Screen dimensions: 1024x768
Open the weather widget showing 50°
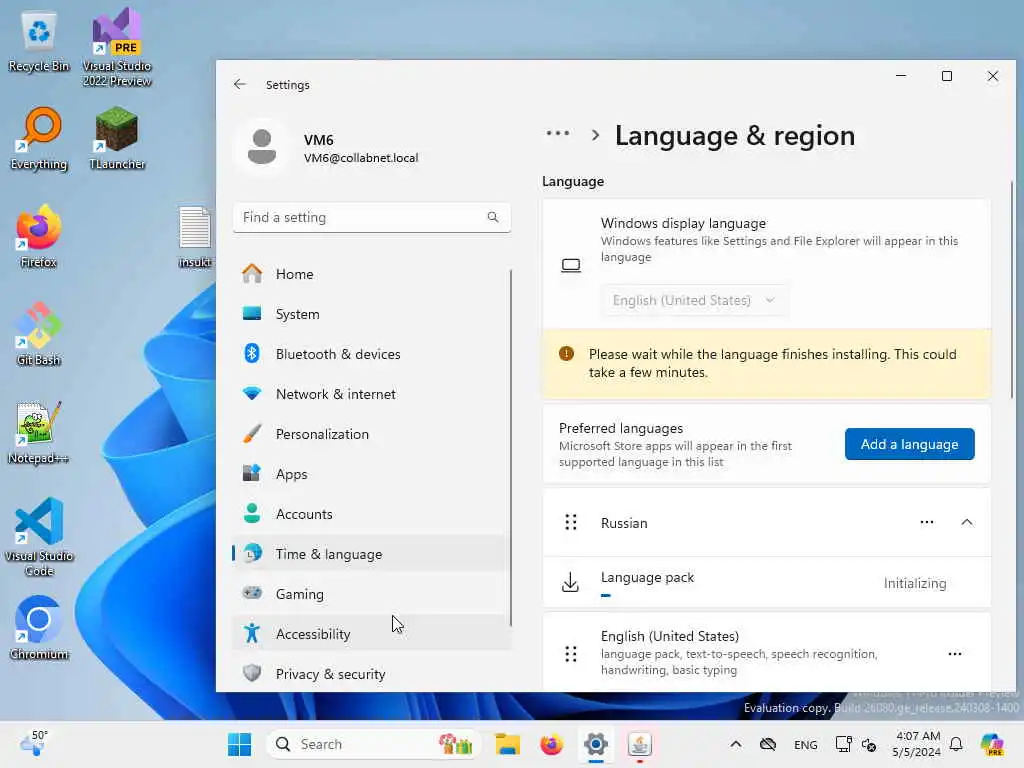coord(33,744)
